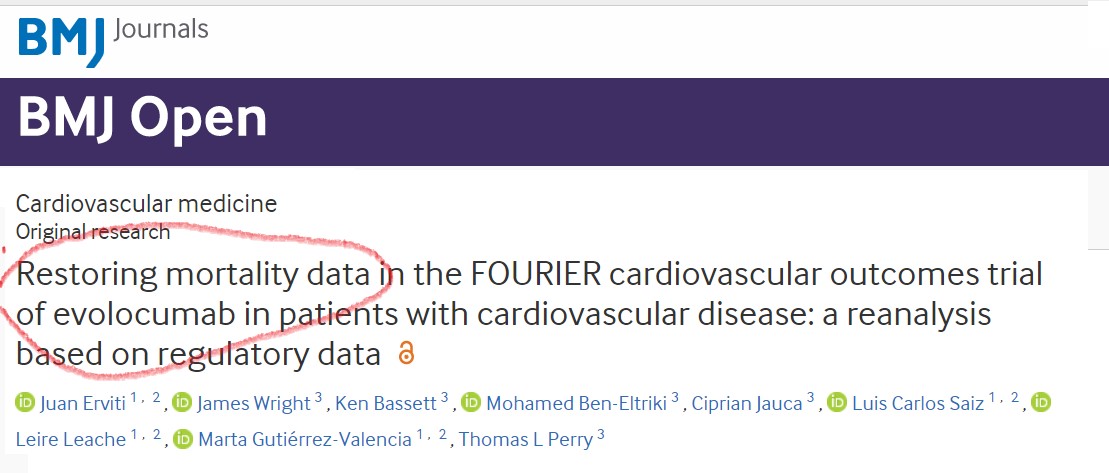Click the BMJ Journals logo

[112, 38]
